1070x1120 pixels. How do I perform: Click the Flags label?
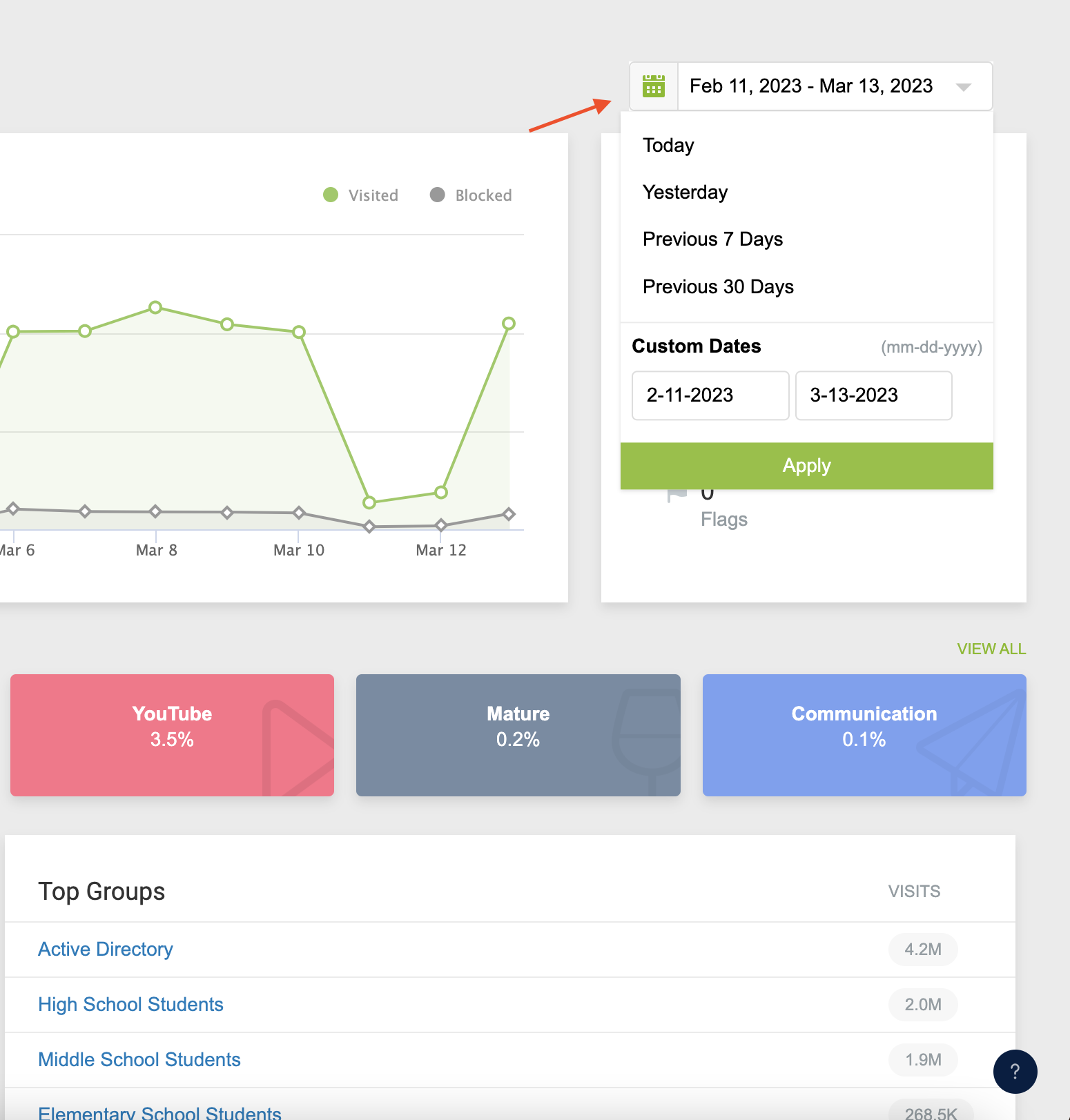click(723, 519)
